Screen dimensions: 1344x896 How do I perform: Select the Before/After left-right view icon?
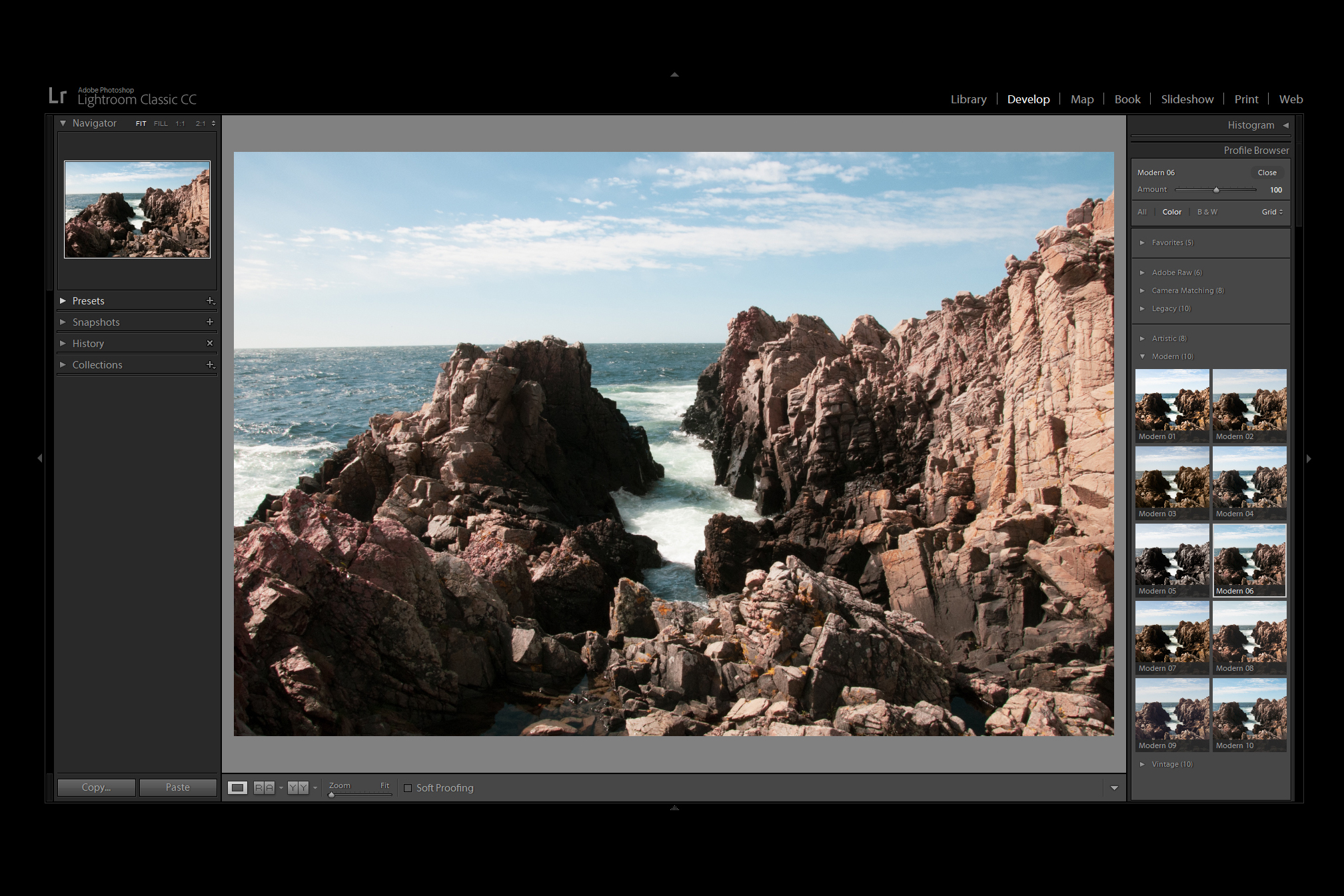point(265,787)
